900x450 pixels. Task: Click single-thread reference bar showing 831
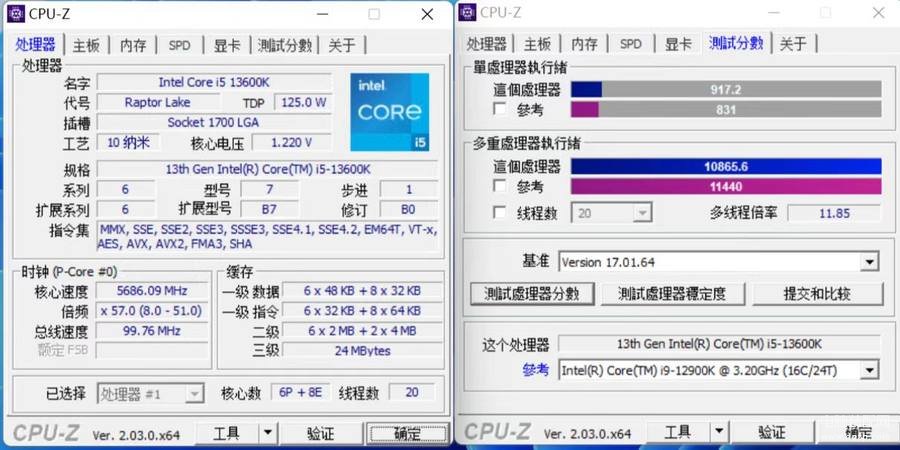click(x=726, y=109)
